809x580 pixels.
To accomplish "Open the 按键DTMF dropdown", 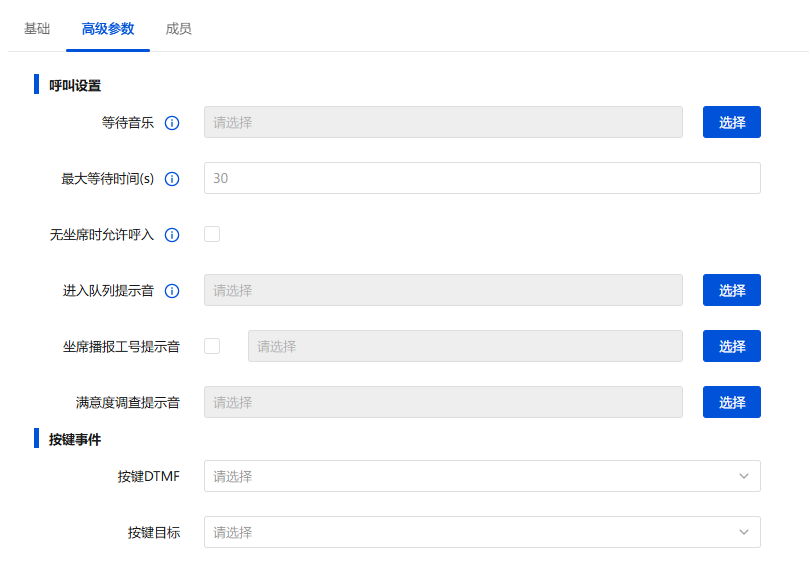I will (x=481, y=476).
